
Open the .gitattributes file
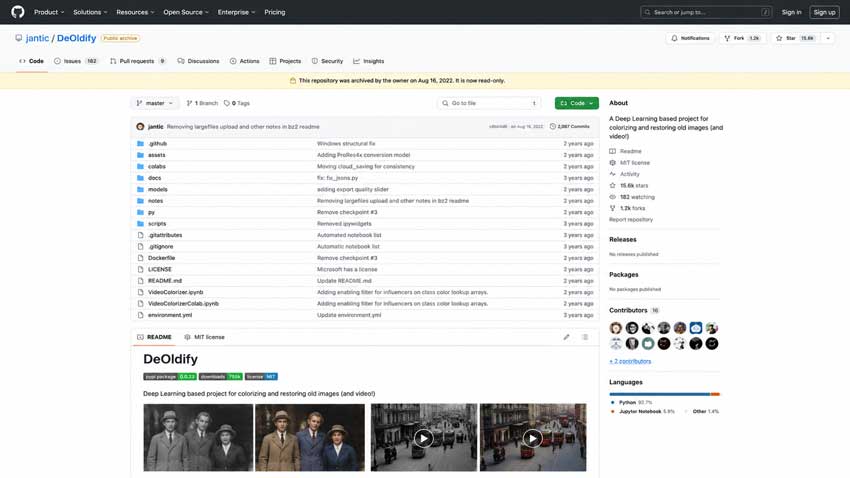[x=165, y=235]
